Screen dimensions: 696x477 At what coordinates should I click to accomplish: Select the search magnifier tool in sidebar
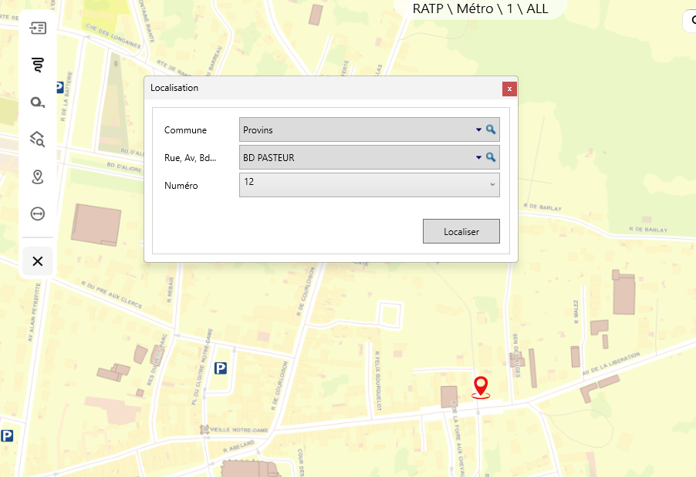tap(38, 102)
